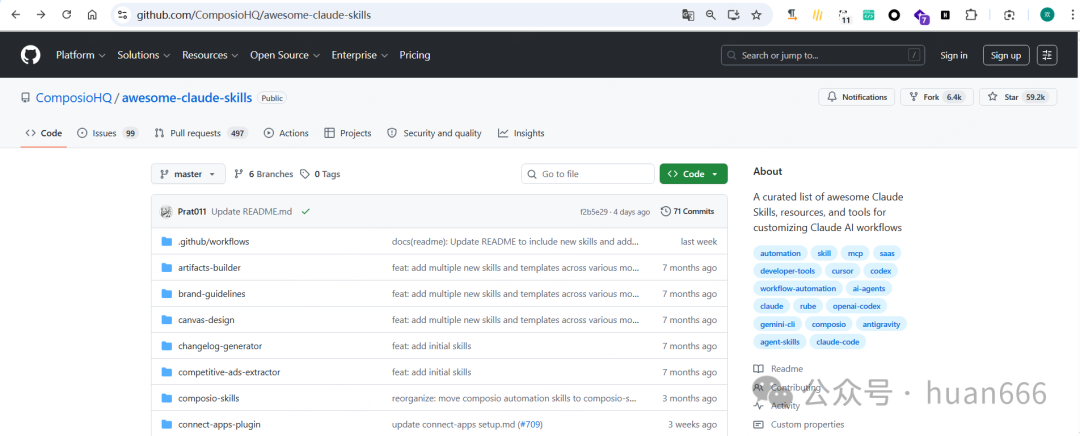Expand the Open Source menu

point(284,55)
